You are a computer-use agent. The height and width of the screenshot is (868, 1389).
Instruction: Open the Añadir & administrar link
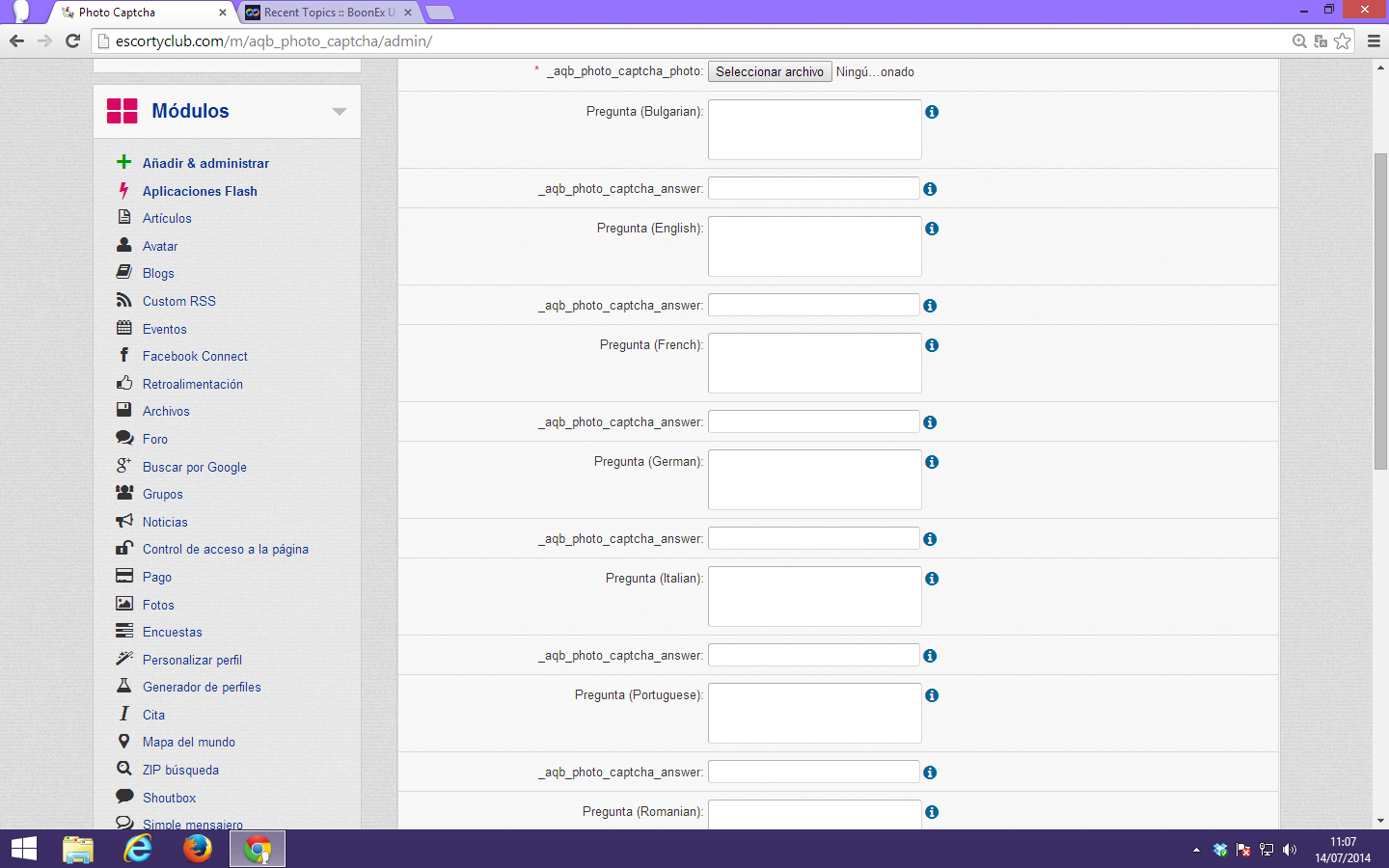pos(205,163)
